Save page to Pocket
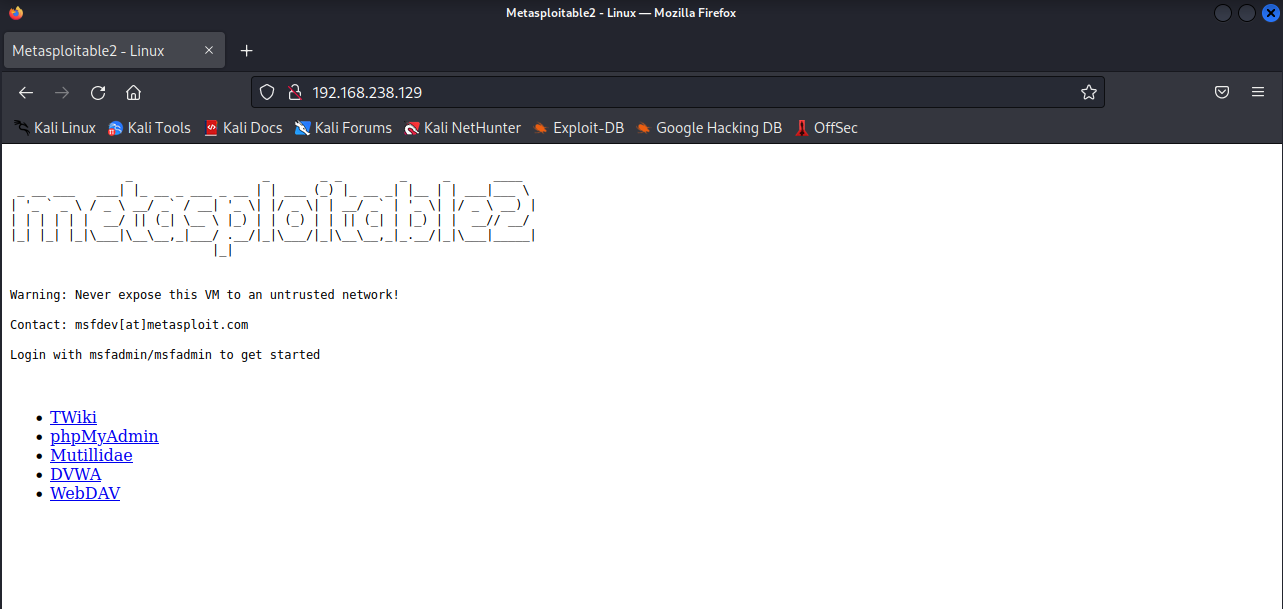 point(1222,92)
